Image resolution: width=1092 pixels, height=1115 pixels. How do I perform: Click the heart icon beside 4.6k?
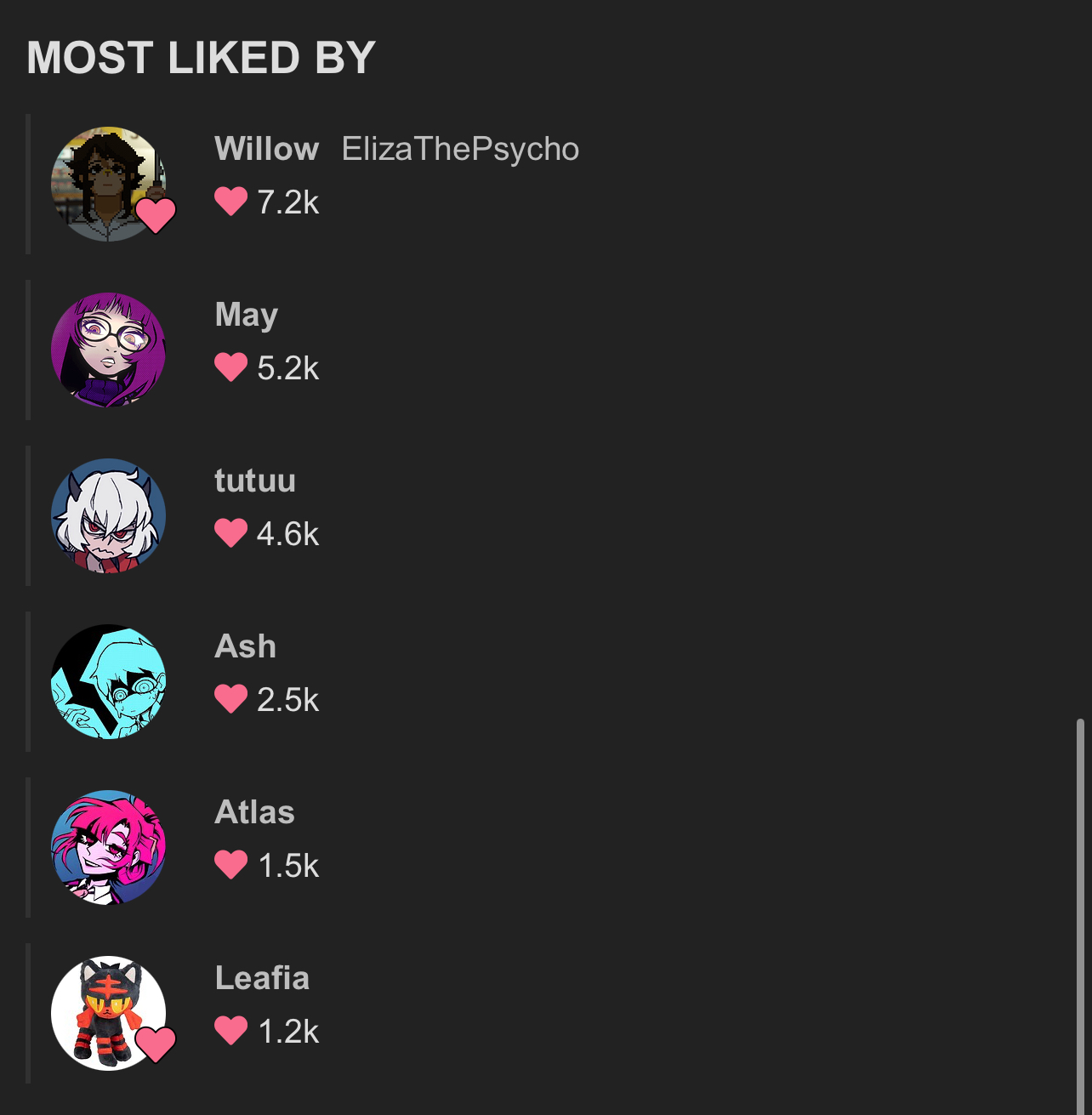click(230, 533)
